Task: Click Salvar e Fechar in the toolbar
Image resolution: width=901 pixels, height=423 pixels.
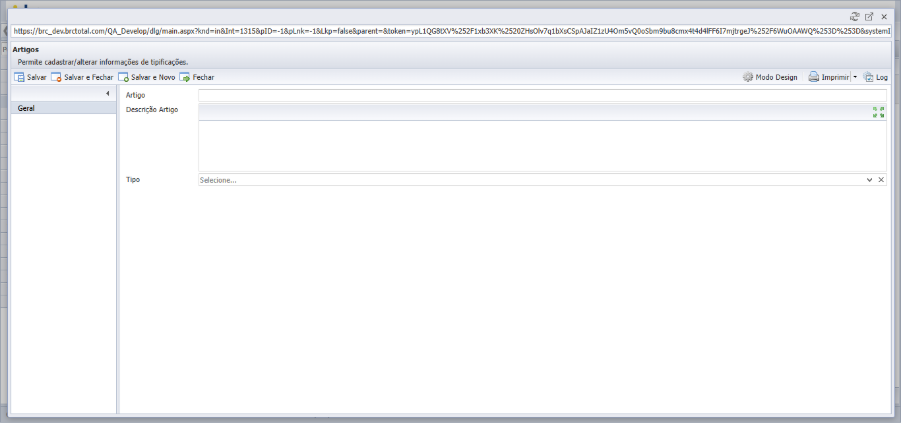Action: (82, 77)
